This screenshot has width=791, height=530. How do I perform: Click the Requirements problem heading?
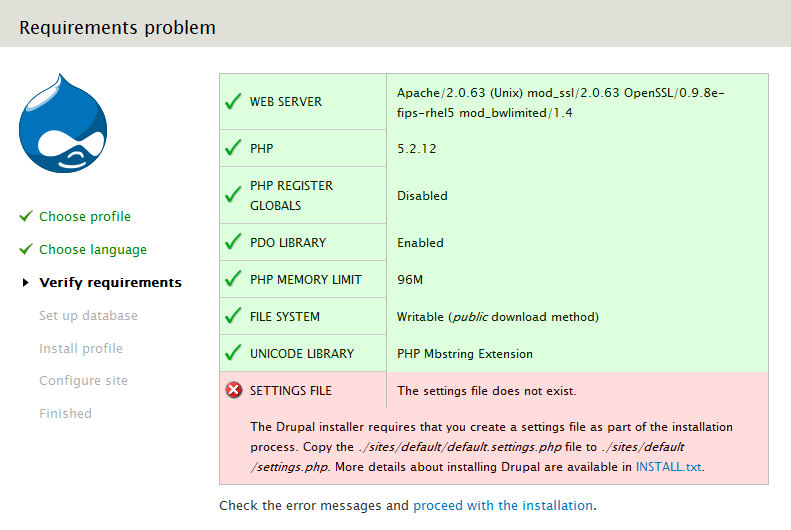(x=118, y=28)
